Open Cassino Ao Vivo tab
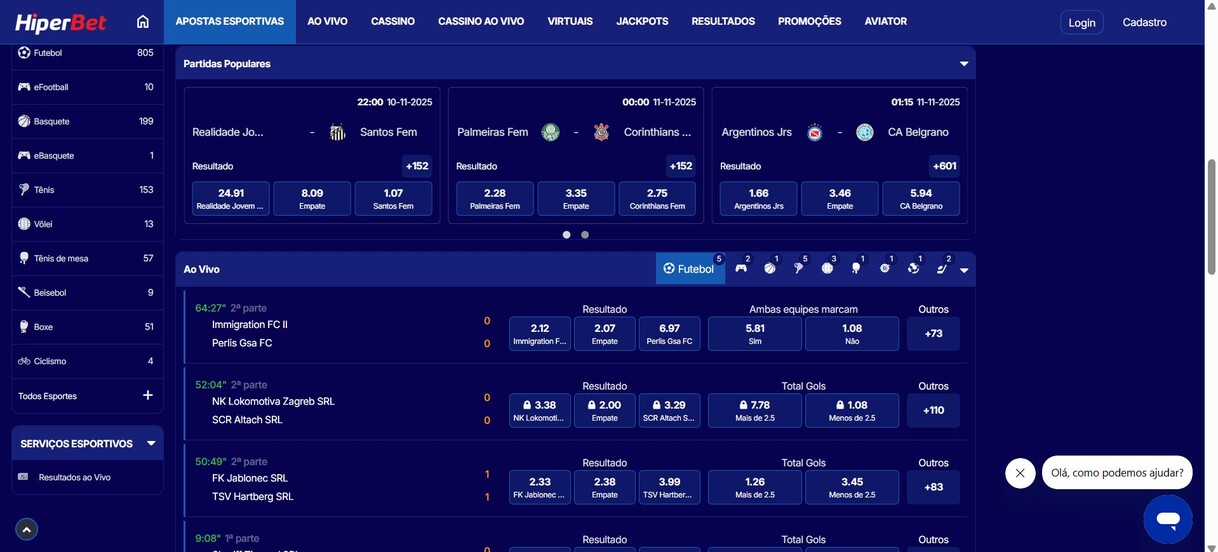 (481, 21)
